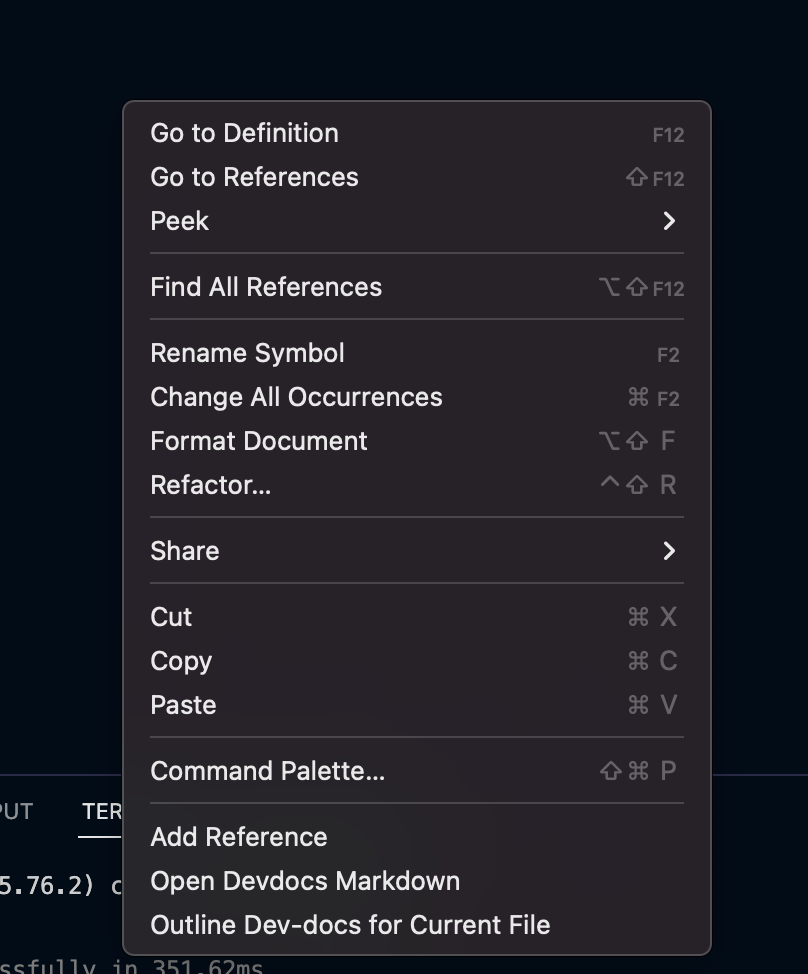Choose Cut from the context menu

coord(171,617)
